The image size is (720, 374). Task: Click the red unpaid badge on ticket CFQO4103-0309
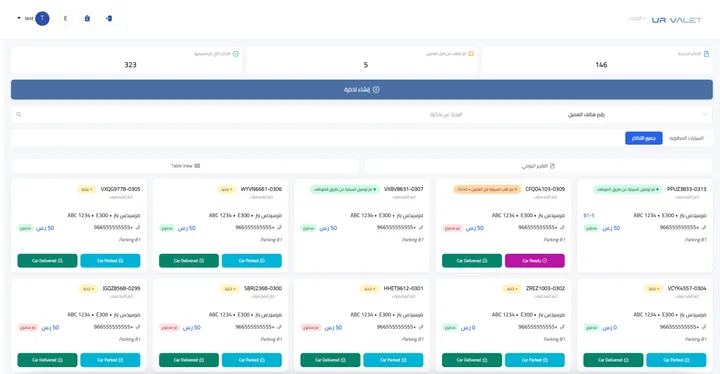coord(452,228)
